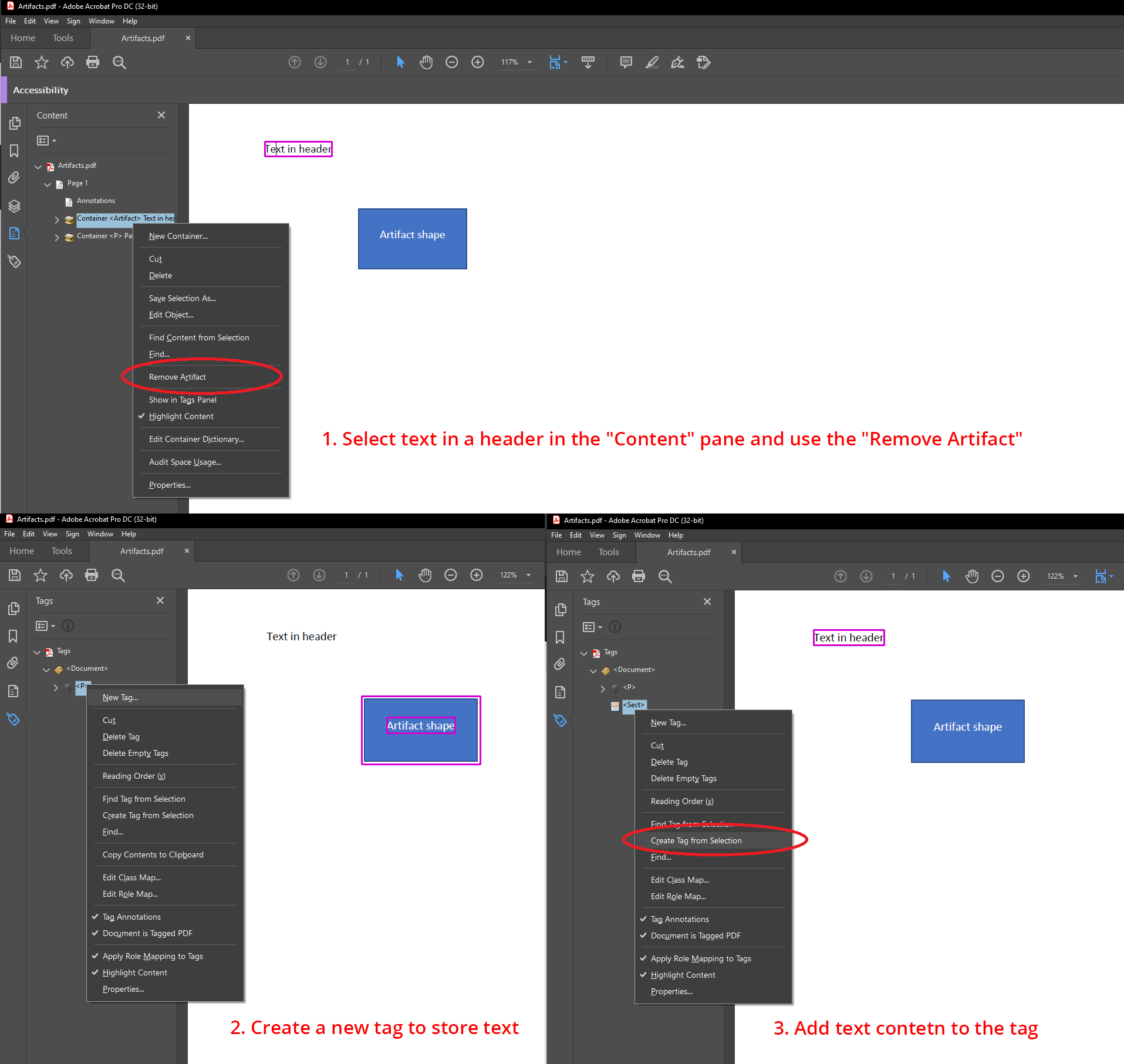This screenshot has height=1064, width=1124.
Task: Choose Create Tag from Selection in the bottom-right menu
Action: point(696,840)
